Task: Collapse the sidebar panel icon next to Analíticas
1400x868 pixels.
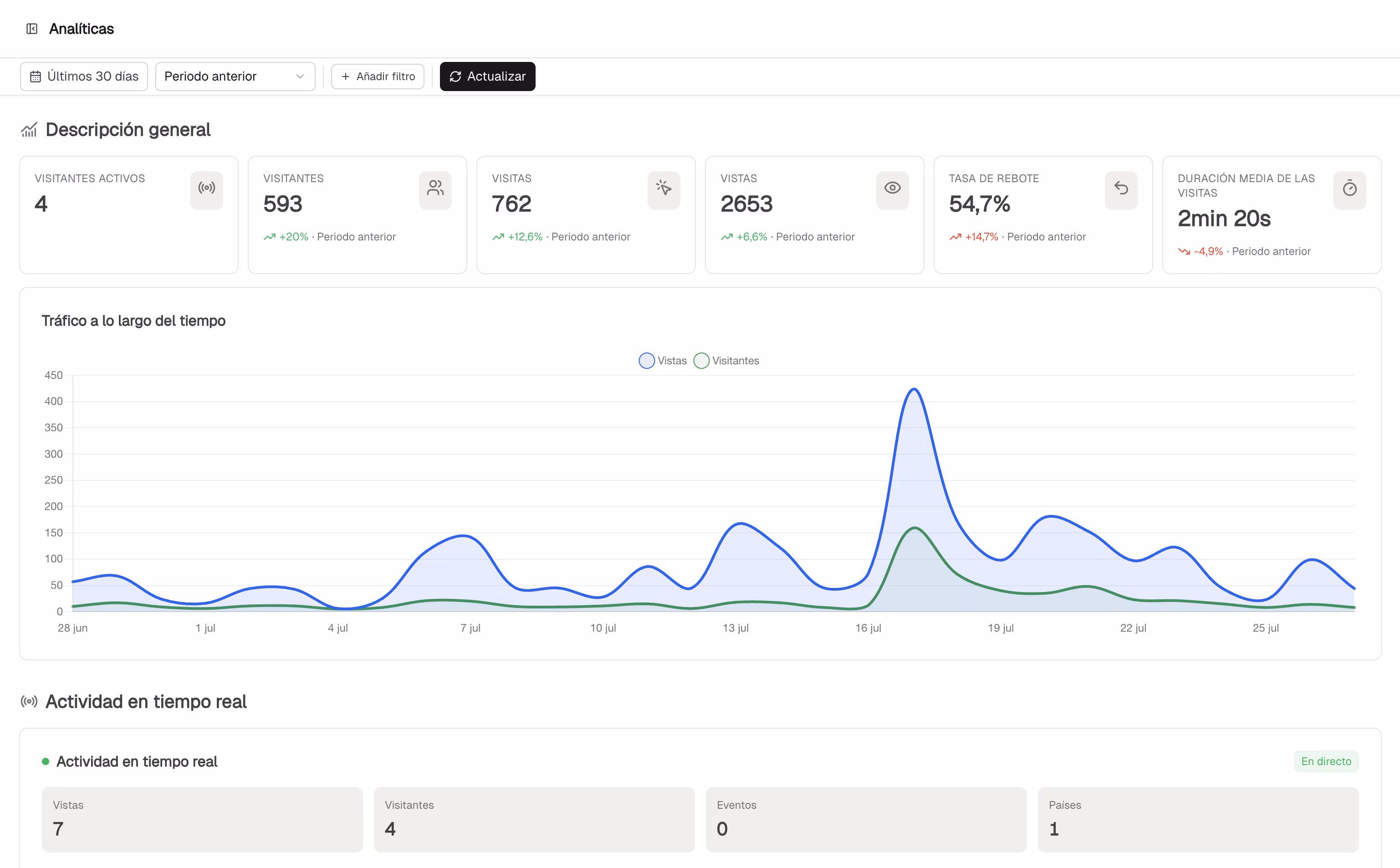Action: (x=32, y=29)
